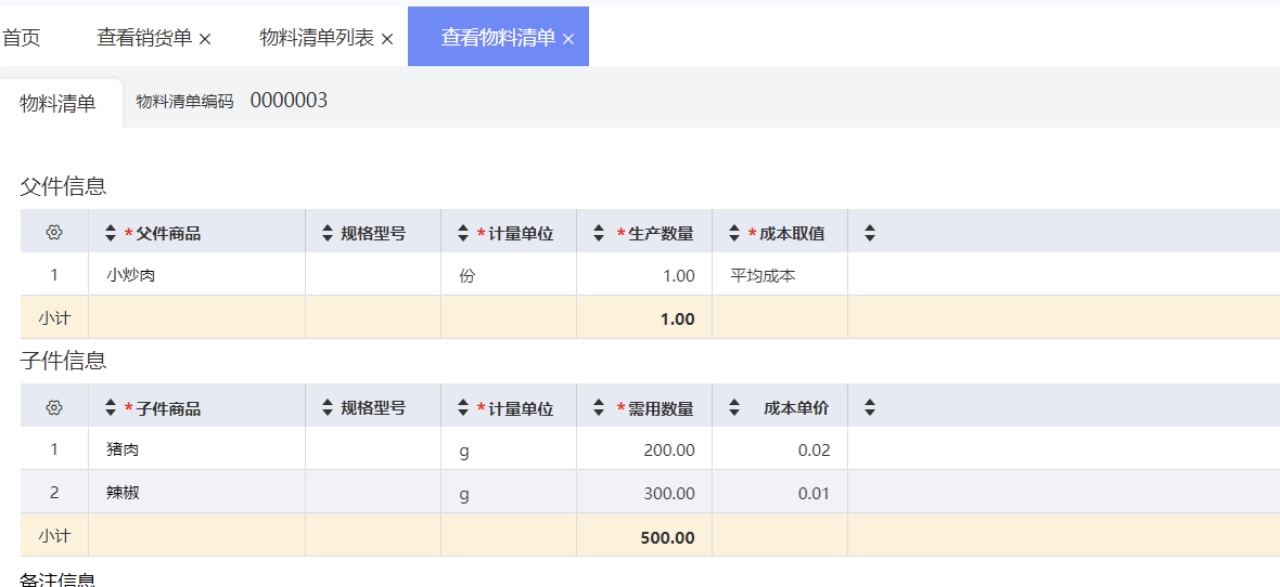Open column settings gear in 子件信息 table
Image resolution: width=1280 pixels, height=587 pixels.
pyautogui.click(x=54, y=408)
